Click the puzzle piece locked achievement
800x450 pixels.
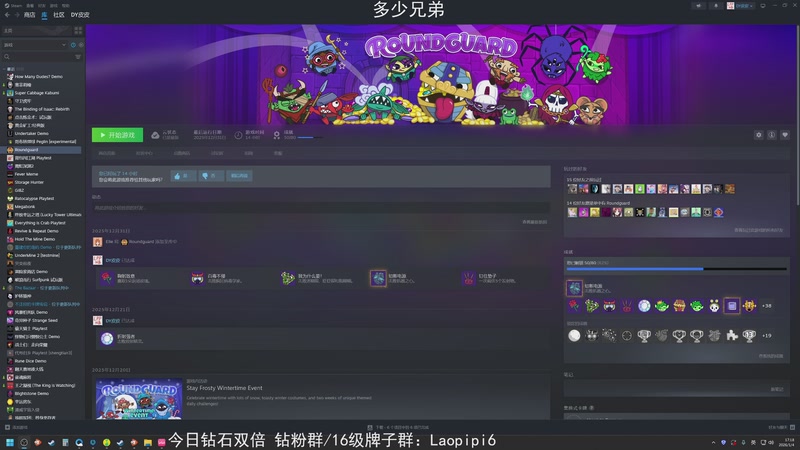click(x=732, y=336)
